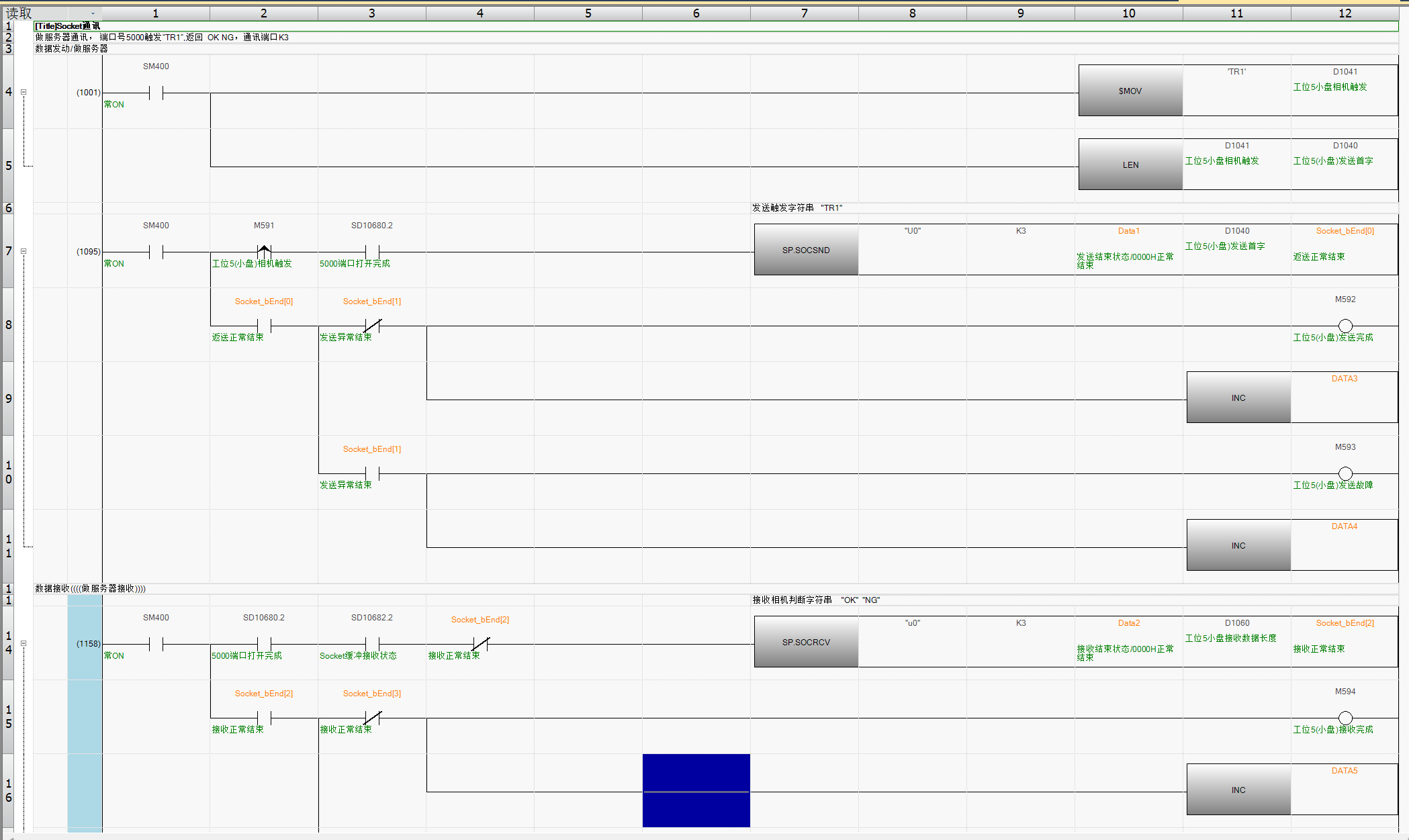1409x840 pixels.
Task: Click column header 6
Action: 696,13
